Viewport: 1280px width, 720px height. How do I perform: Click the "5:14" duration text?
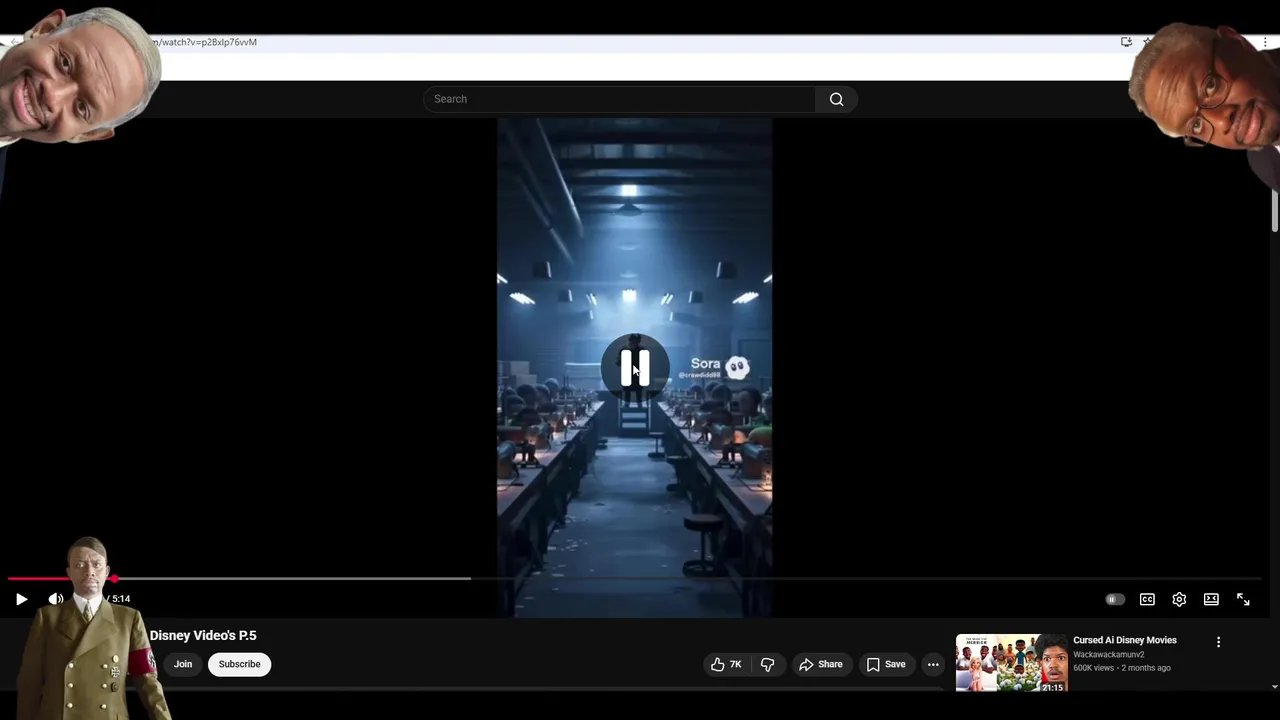[121, 599]
